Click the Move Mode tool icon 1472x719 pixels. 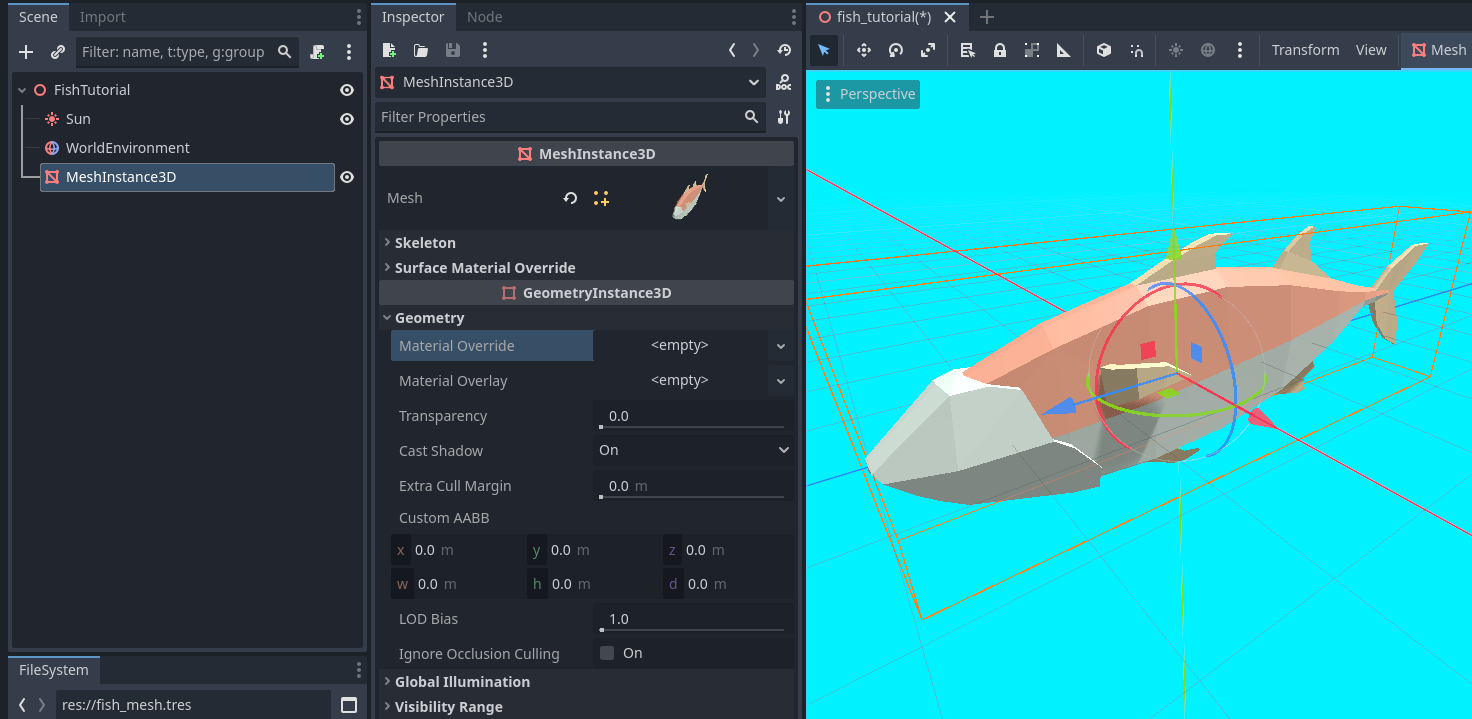864,50
